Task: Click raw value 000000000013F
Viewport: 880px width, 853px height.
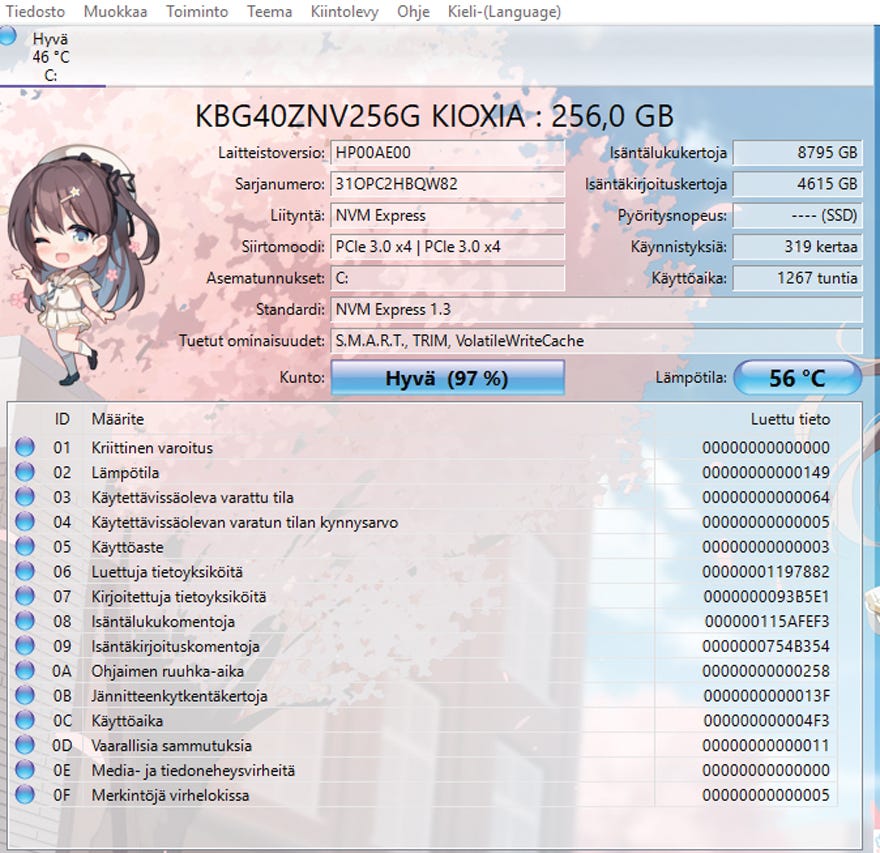Action: [767, 696]
